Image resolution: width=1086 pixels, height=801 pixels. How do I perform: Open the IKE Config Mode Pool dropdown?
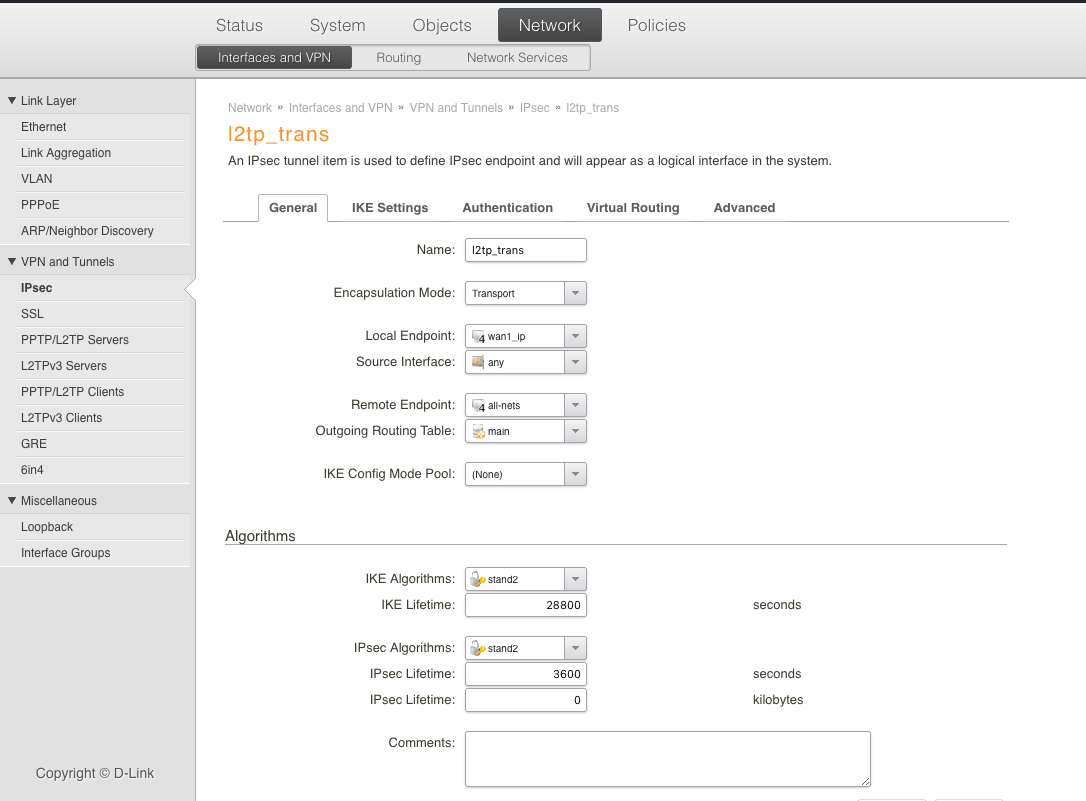pyautogui.click(x=575, y=474)
